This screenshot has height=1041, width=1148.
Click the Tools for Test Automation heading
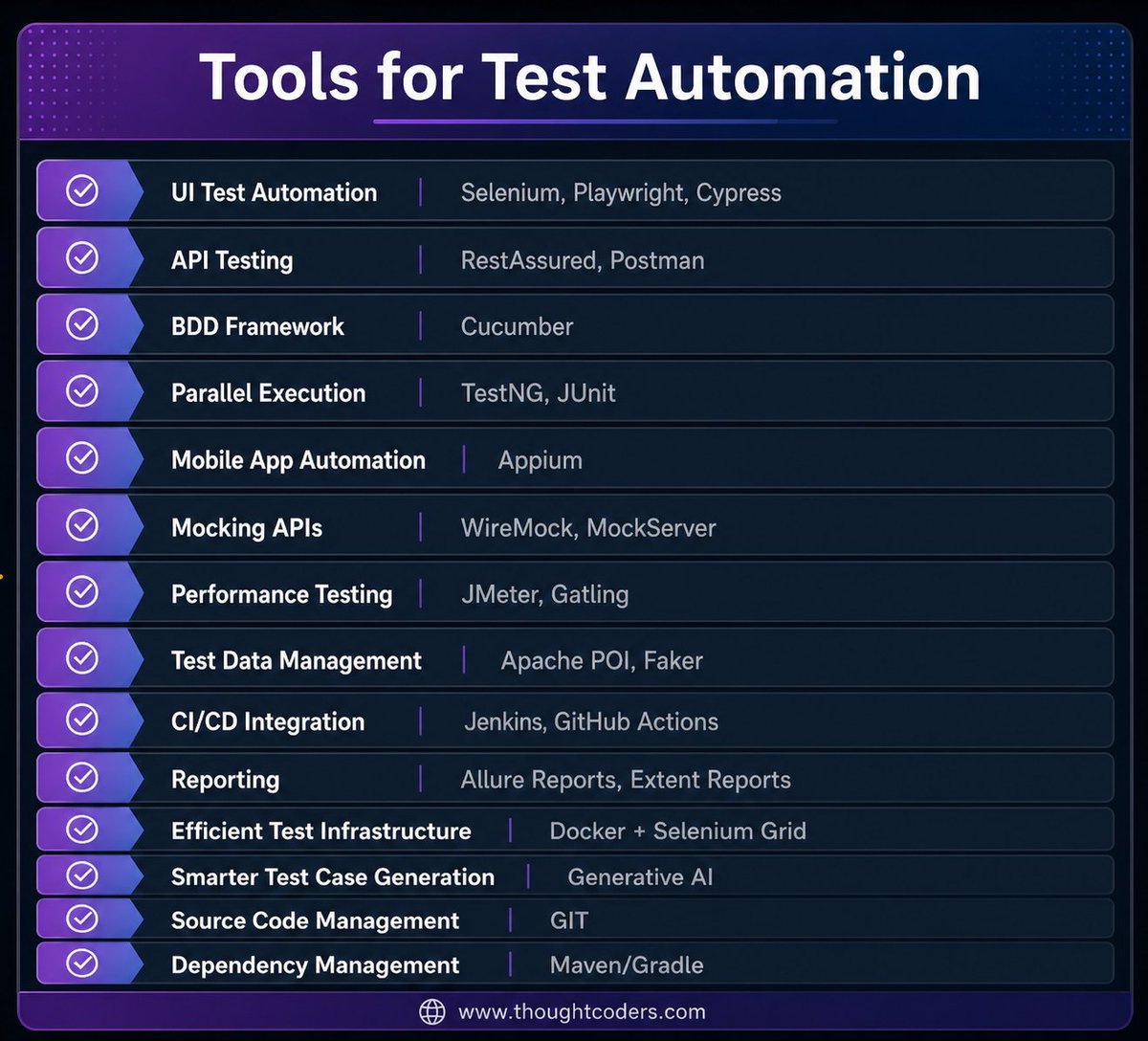(x=590, y=77)
